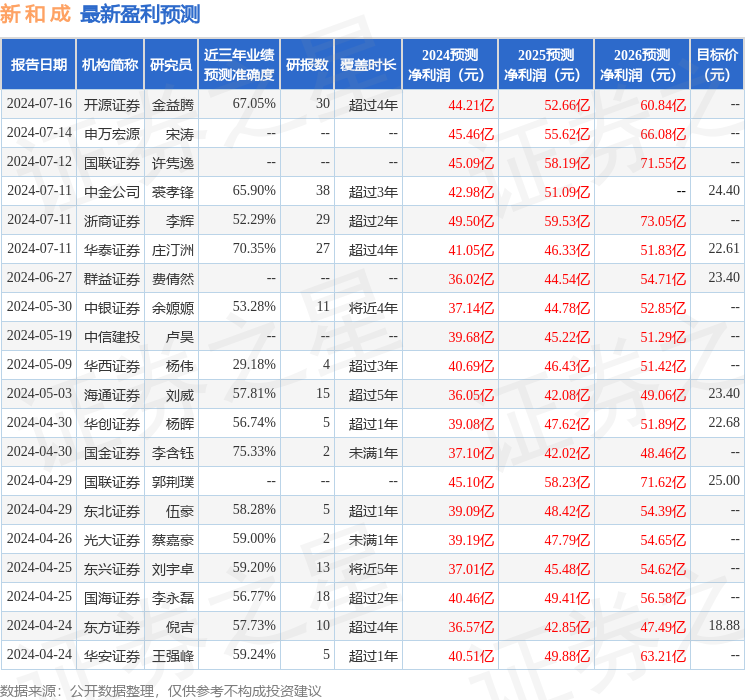Click the 研报数 column header
Image resolution: width=745 pixels, height=700 pixels.
(x=307, y=65)
